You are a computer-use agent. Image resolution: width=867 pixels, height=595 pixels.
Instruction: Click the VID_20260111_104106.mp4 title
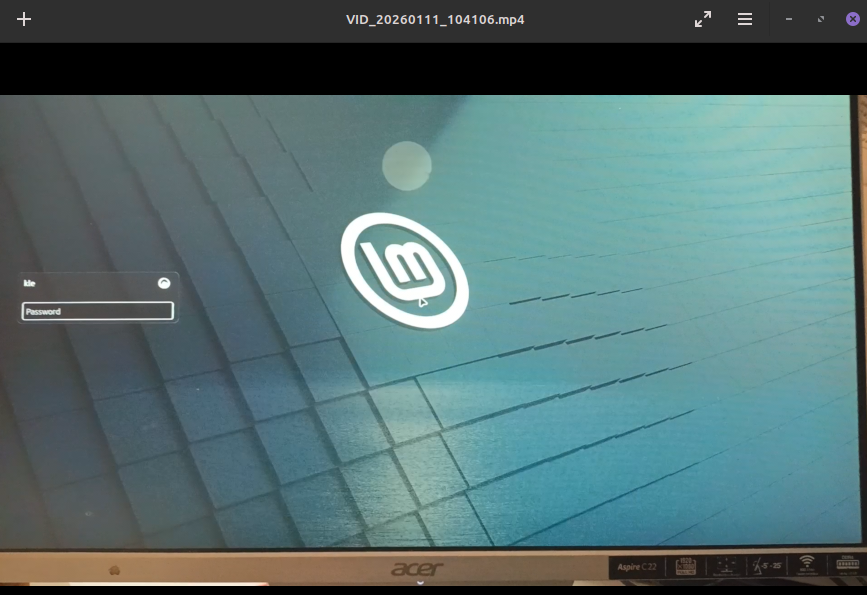point(435,19)
